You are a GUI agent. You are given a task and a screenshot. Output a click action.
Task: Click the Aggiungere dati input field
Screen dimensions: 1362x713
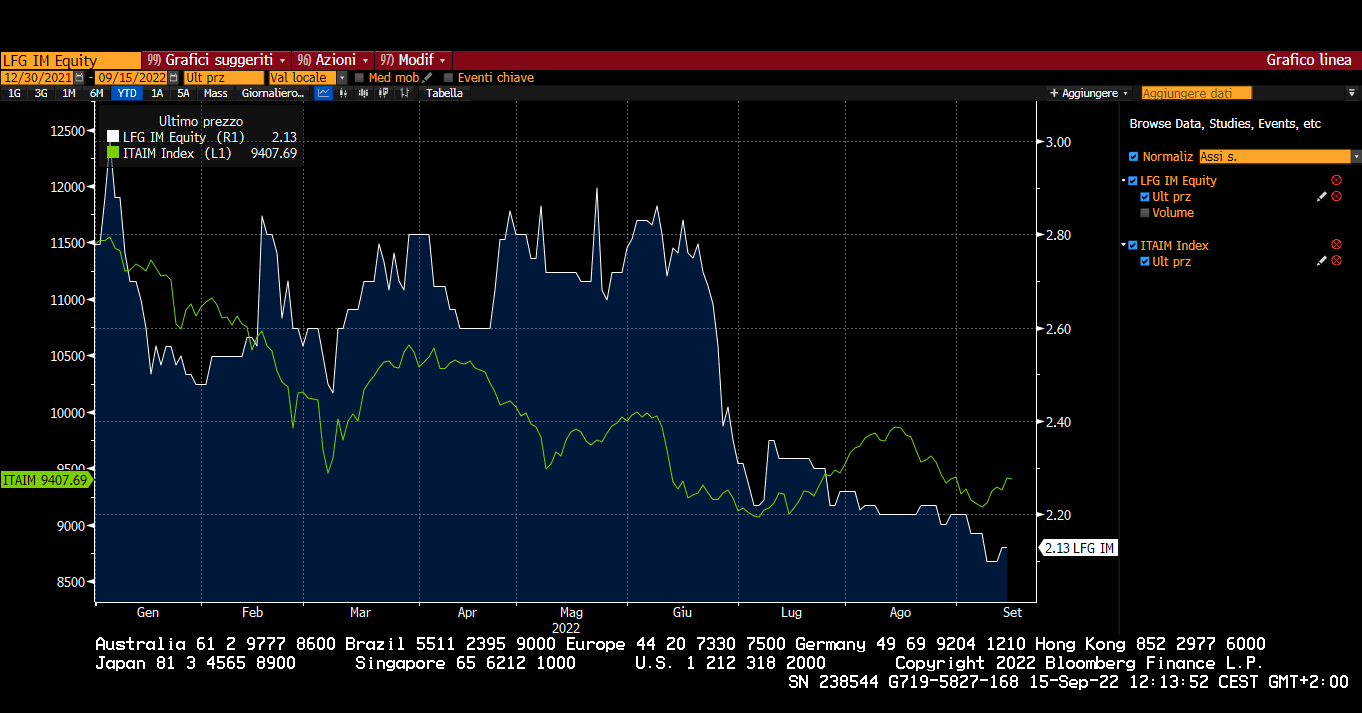[x=1197, y=93]
